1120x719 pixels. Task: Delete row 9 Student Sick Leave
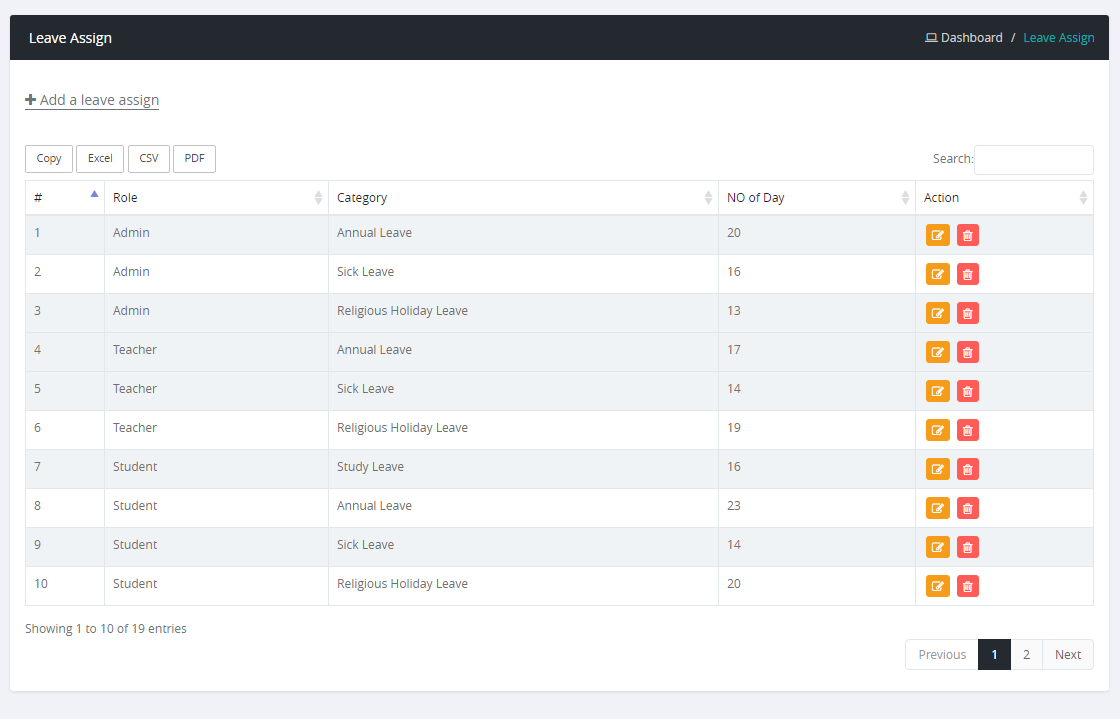[x=967, y=547]
